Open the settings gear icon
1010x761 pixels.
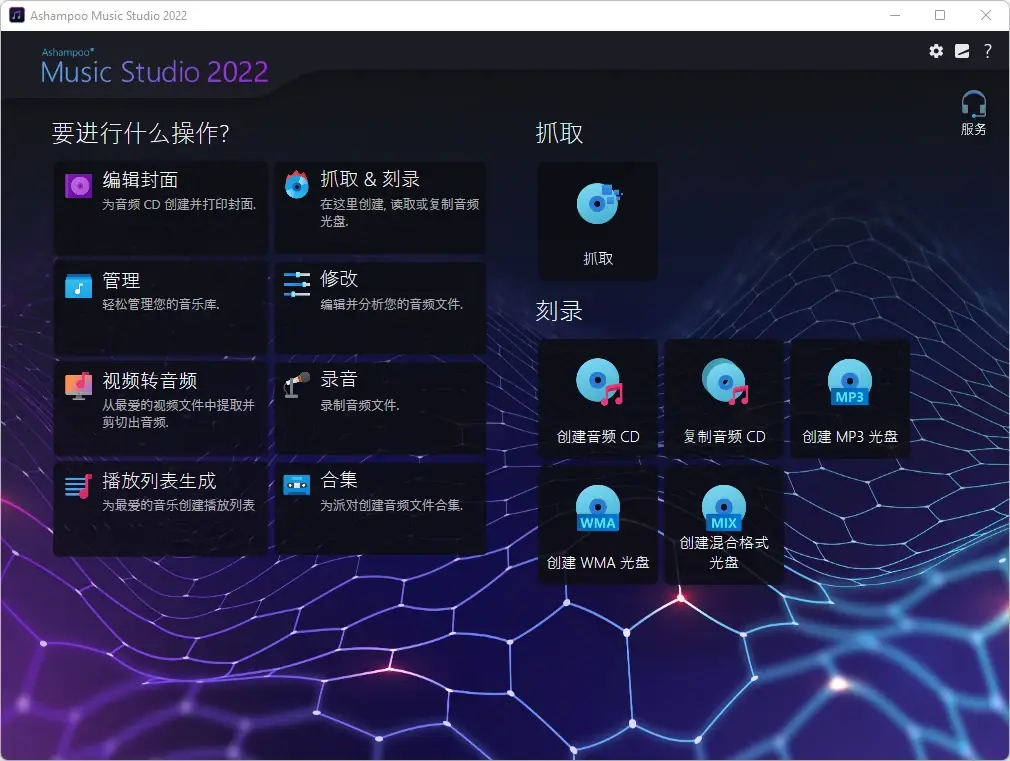click(936, 51)
